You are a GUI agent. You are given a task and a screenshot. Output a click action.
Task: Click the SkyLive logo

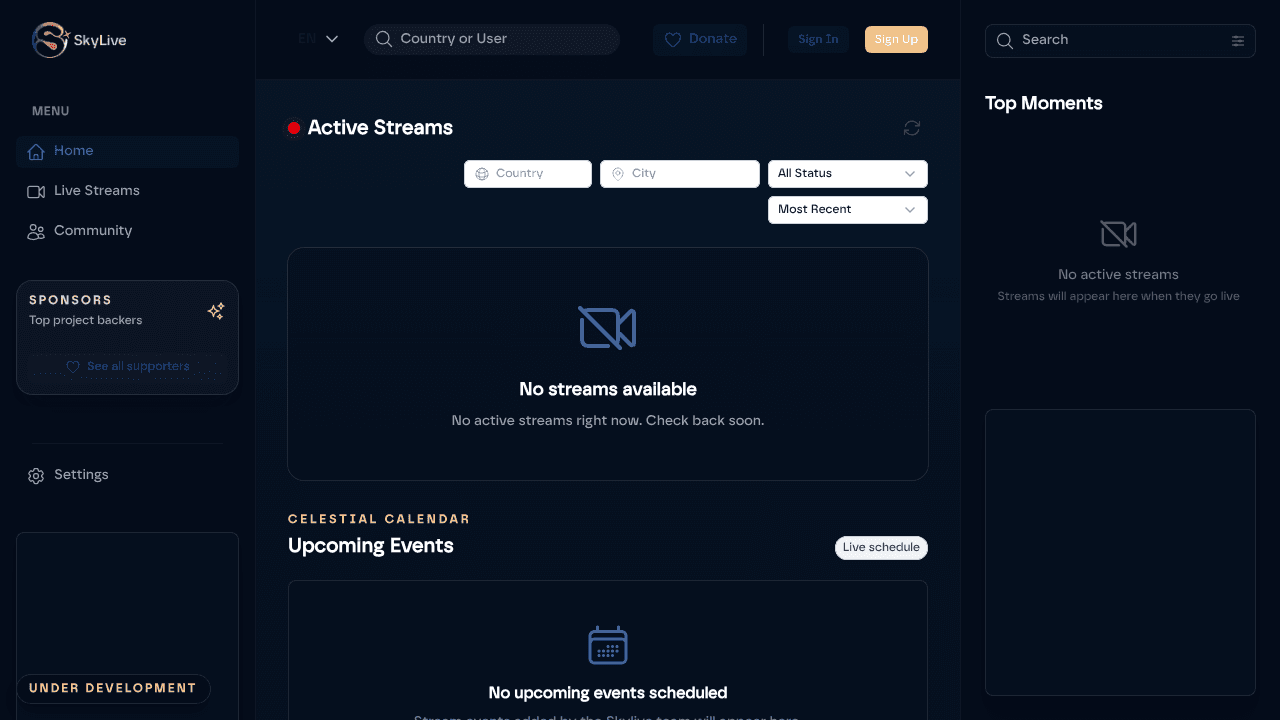click(x=79, y=40)
